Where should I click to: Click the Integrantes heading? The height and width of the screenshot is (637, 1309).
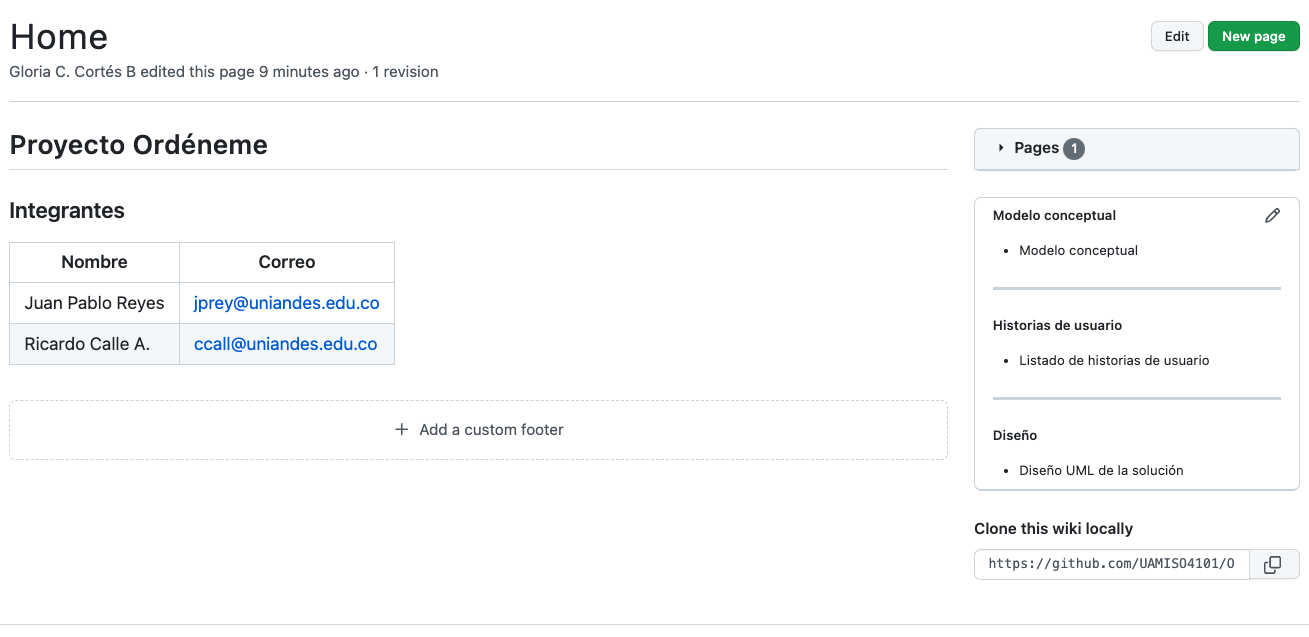[67, 211]
